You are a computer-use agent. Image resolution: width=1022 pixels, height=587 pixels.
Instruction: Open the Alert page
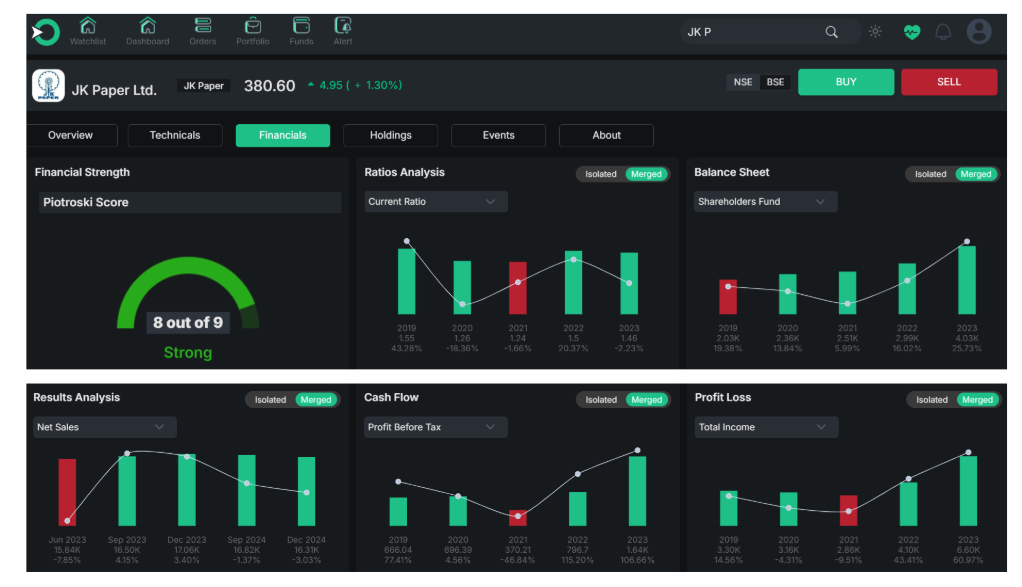343,31
